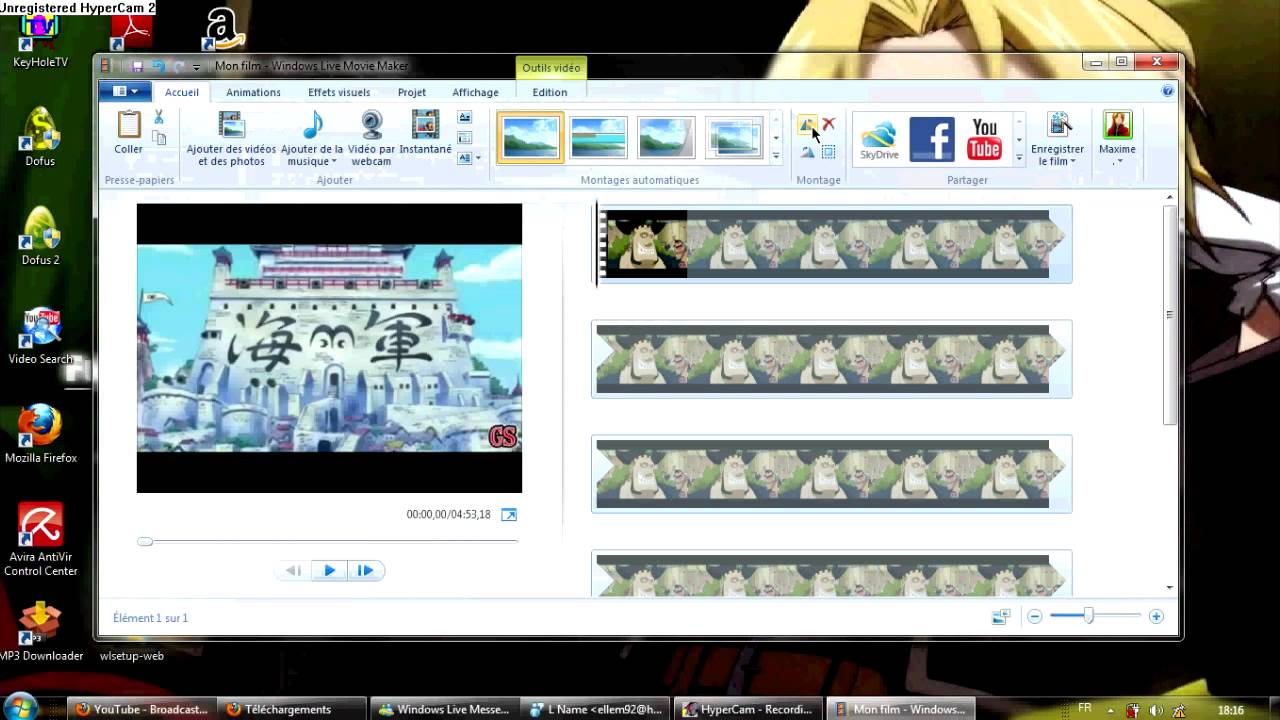
Task: Customize the quick access toolbar dropdown
Action: [x=197, y=67]
